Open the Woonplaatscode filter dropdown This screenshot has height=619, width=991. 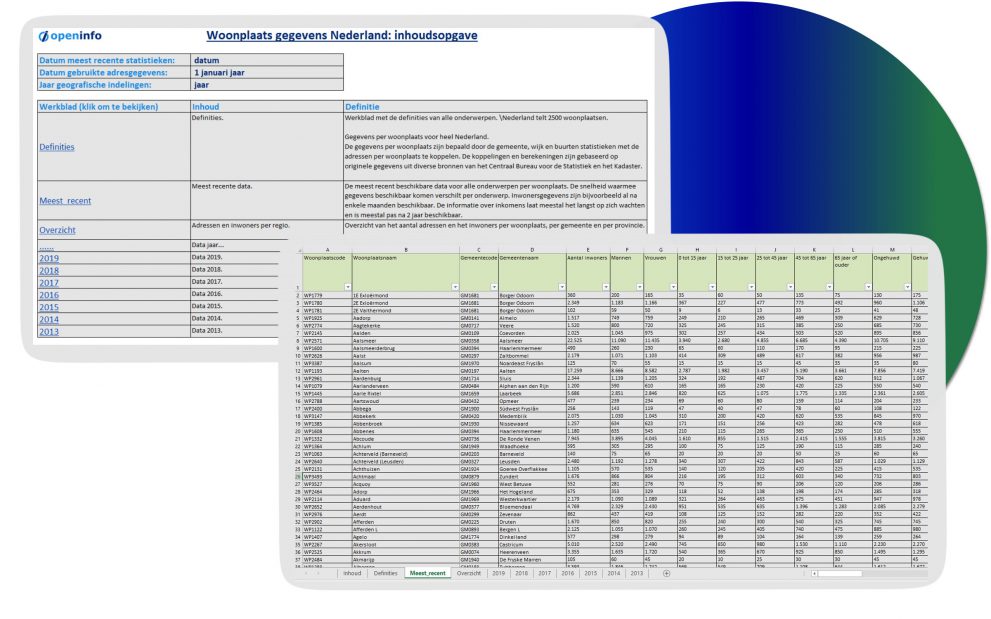348,287
